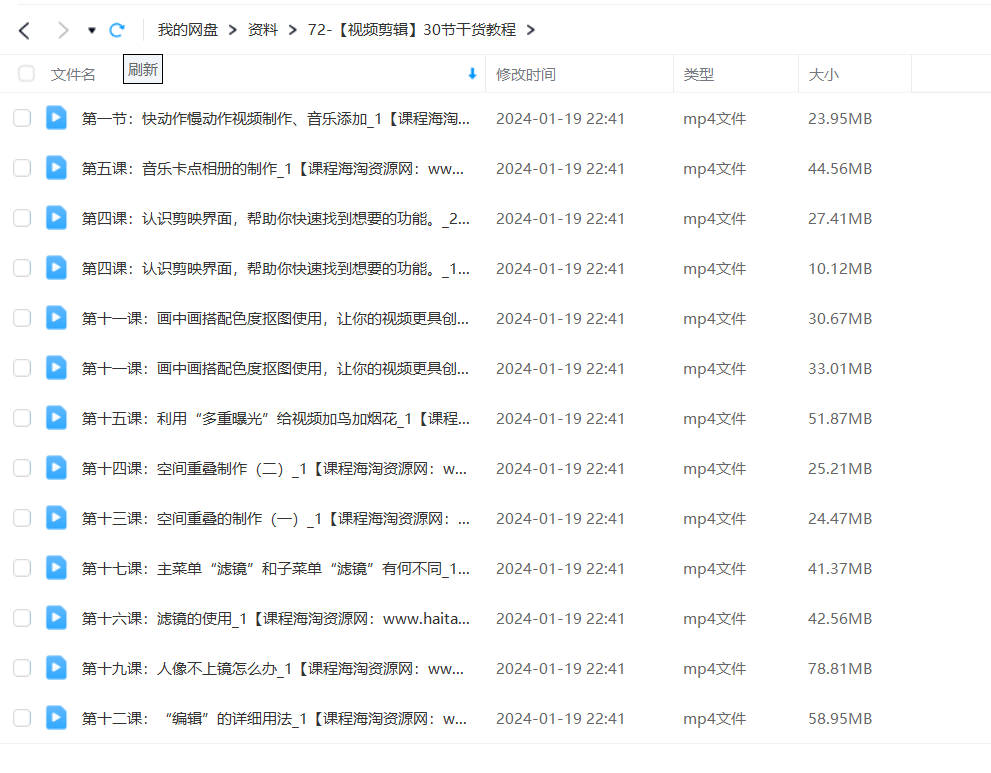Click size value 78.81MB

840,669
